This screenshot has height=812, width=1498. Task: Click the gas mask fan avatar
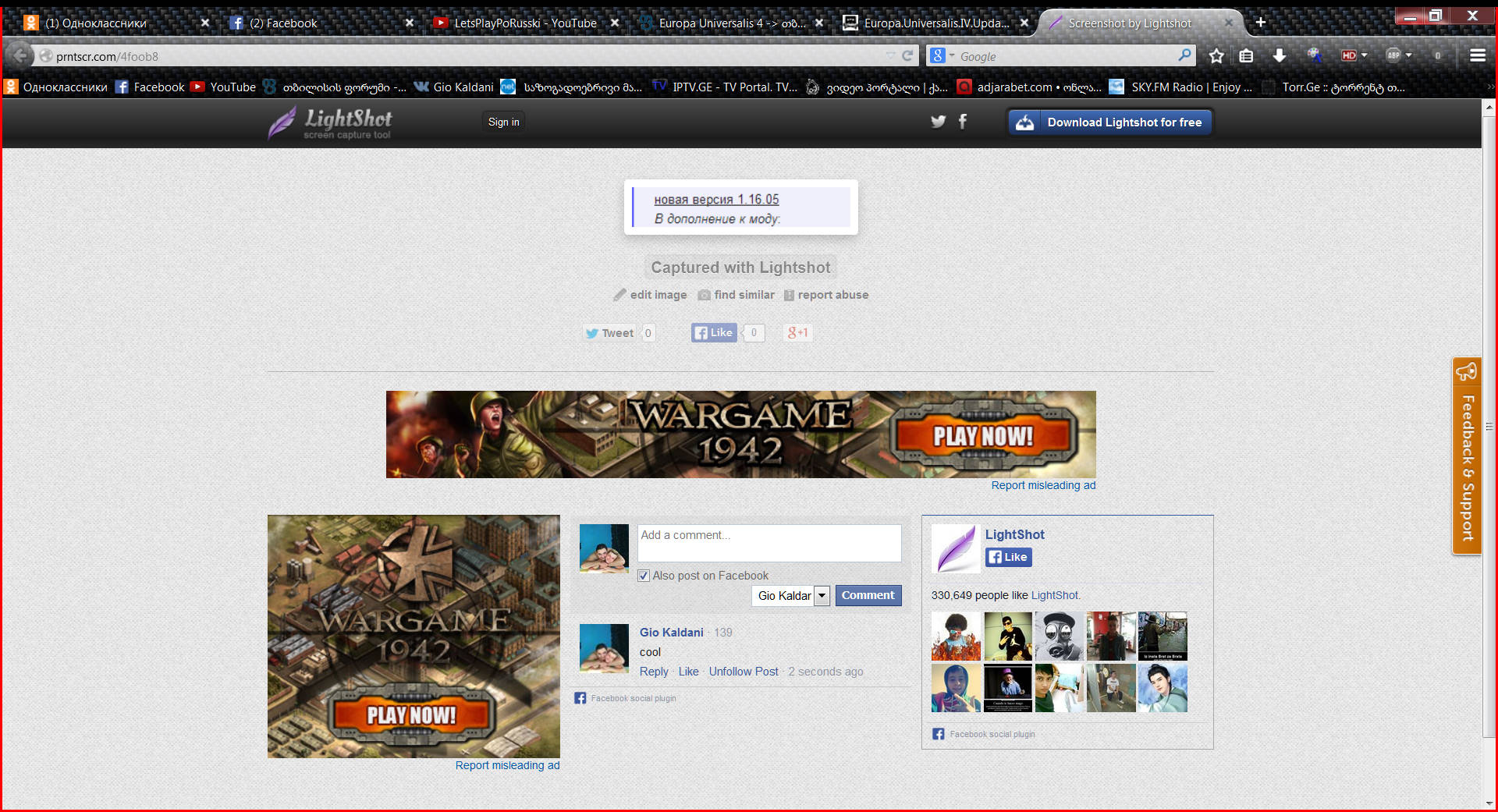tap(1060, 636)
